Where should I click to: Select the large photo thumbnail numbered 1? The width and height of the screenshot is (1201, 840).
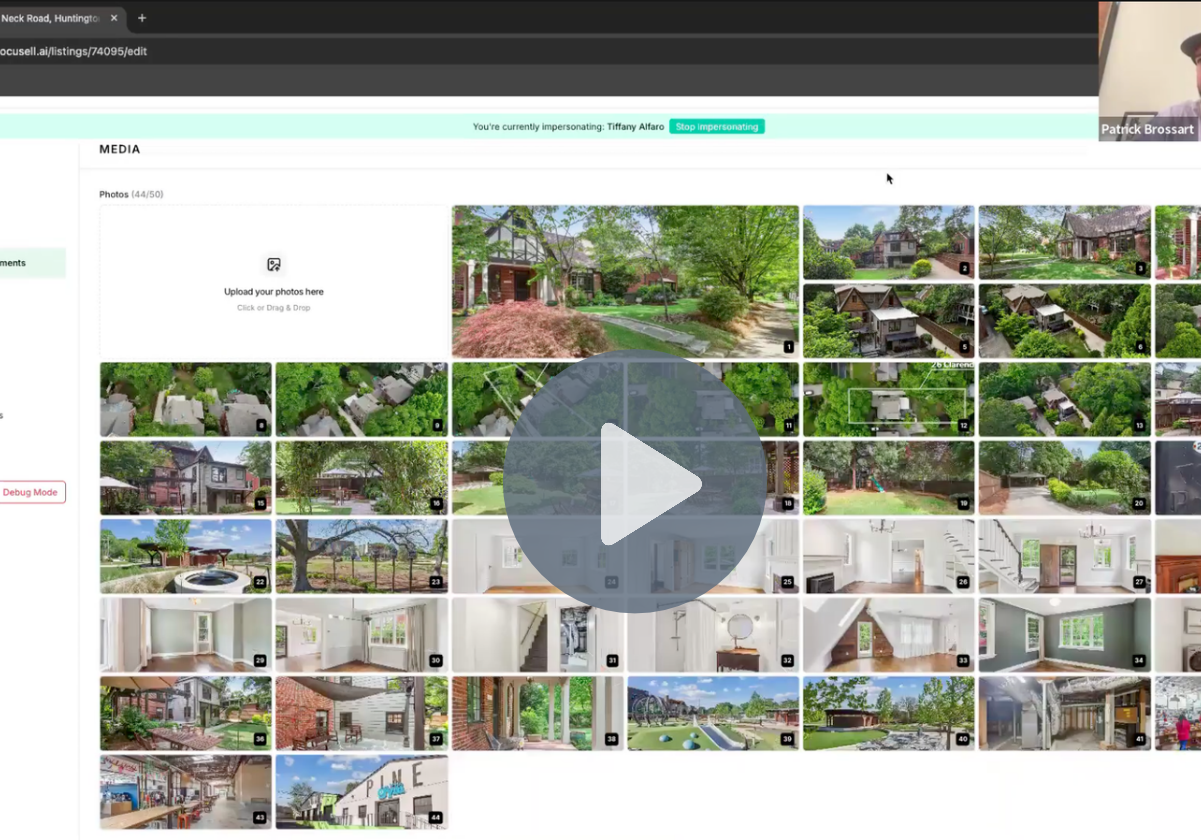coord(625,282)
